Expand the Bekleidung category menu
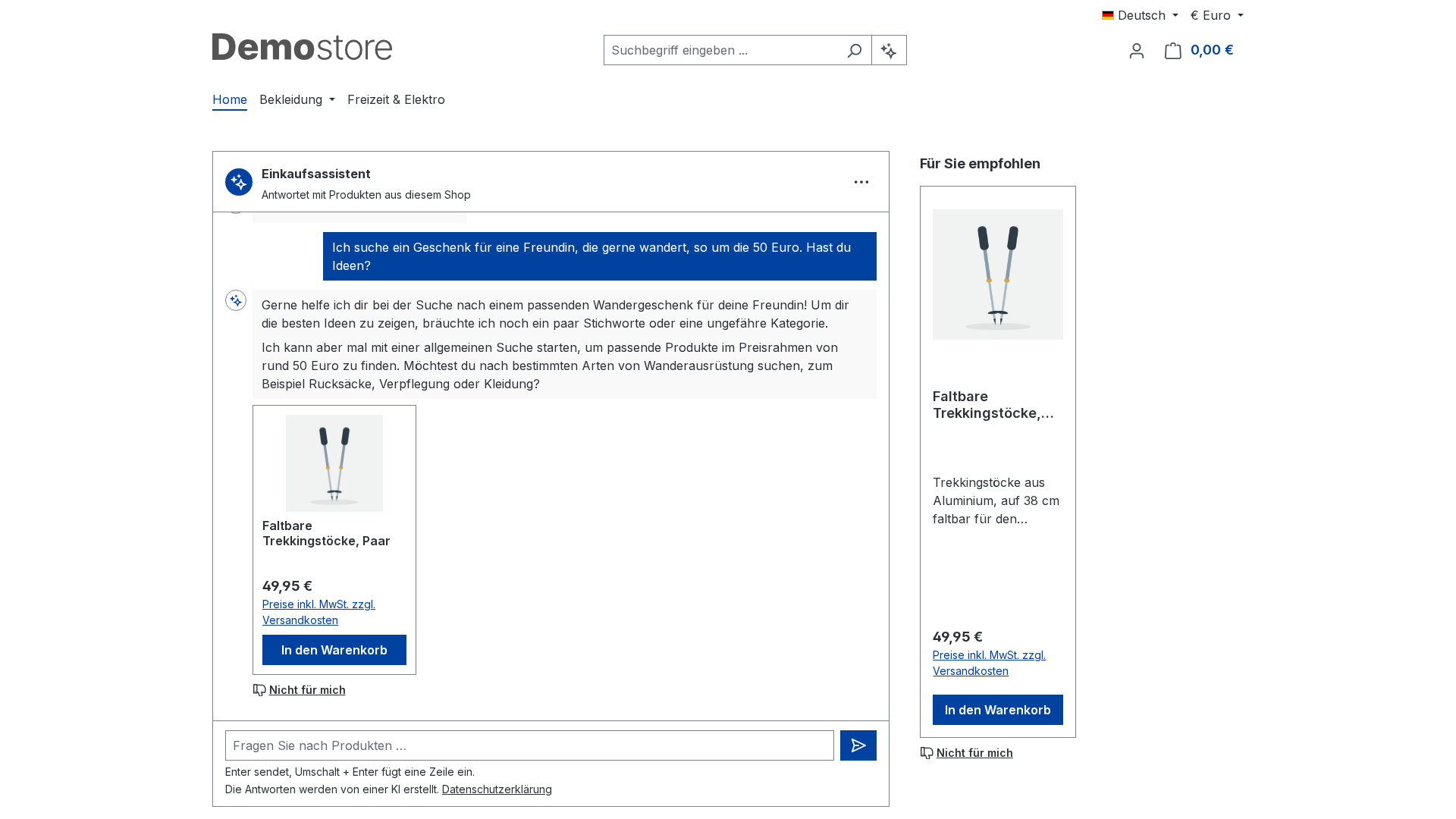The image size is (1456, 819). coord(297,99)
